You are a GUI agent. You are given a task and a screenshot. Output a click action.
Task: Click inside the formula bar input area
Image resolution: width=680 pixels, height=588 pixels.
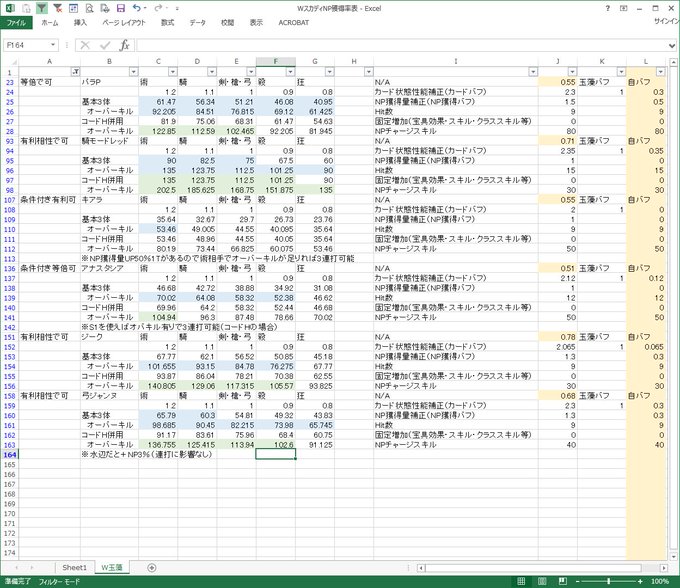click(x=402, y=45)
